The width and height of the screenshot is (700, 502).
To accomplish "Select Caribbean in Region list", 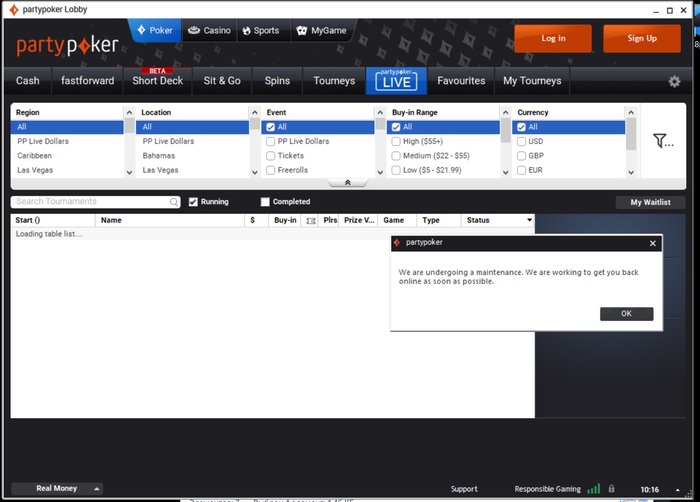I will pyautogui.click(x=67, y=156).
